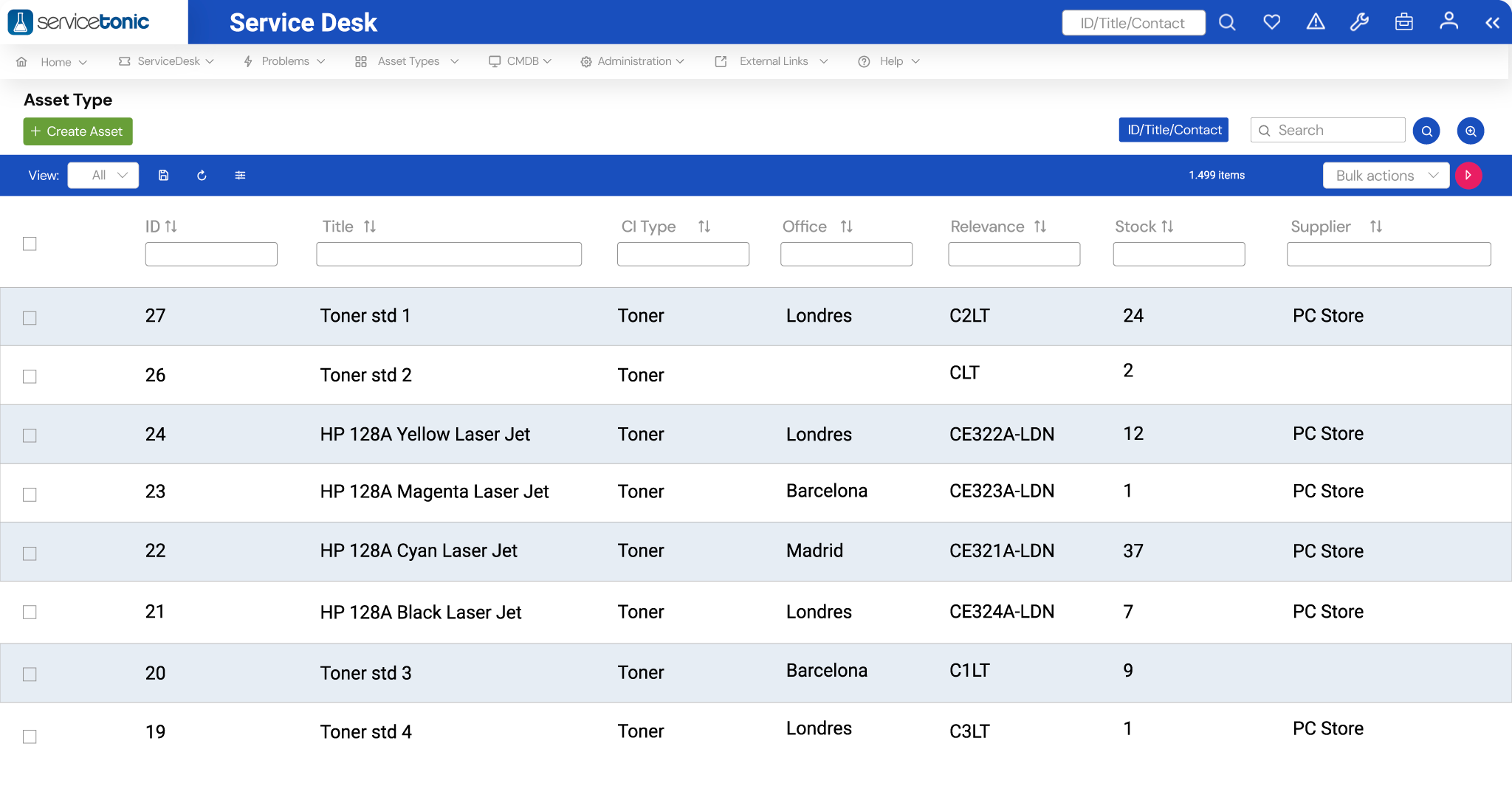Select the HP 128A Yellow Laser Jet checkbox
This screenshot has height=797, width=1512.
click(30, 436)
